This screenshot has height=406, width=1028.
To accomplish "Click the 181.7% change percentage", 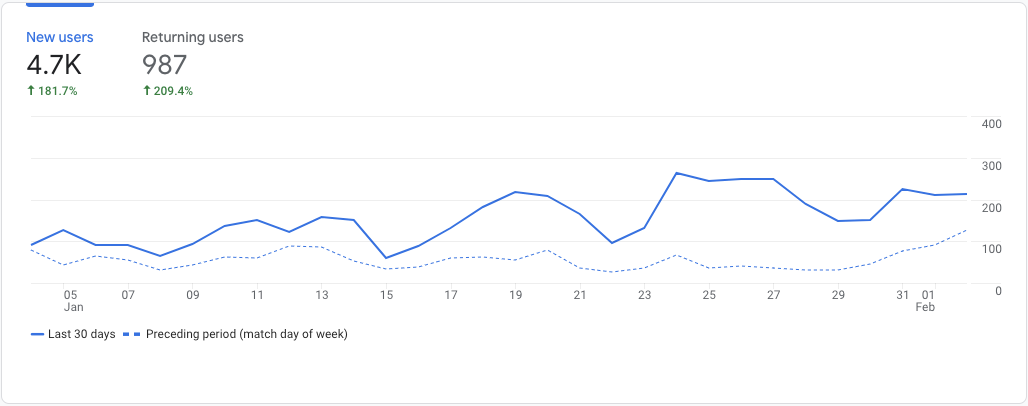I will 58,91.
